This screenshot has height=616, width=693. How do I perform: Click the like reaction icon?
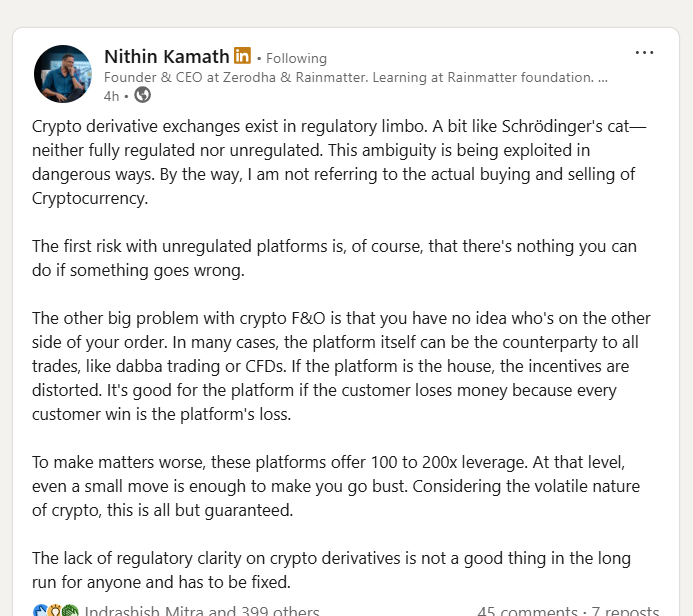pos(39,610)
